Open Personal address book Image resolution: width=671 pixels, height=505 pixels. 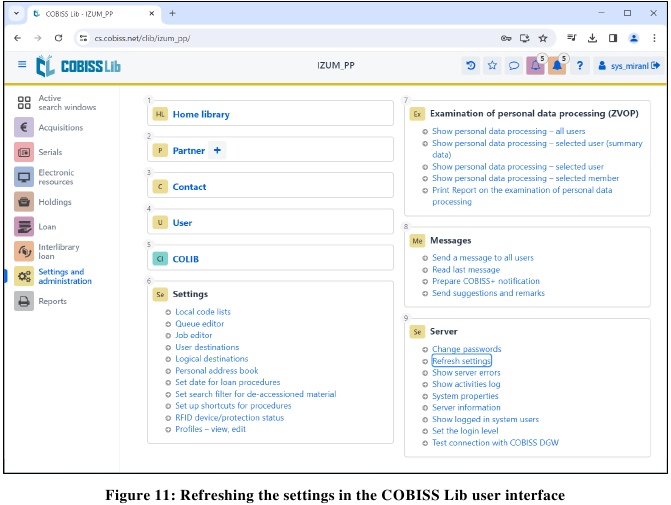pyautogui.click(x=217, y=371)
